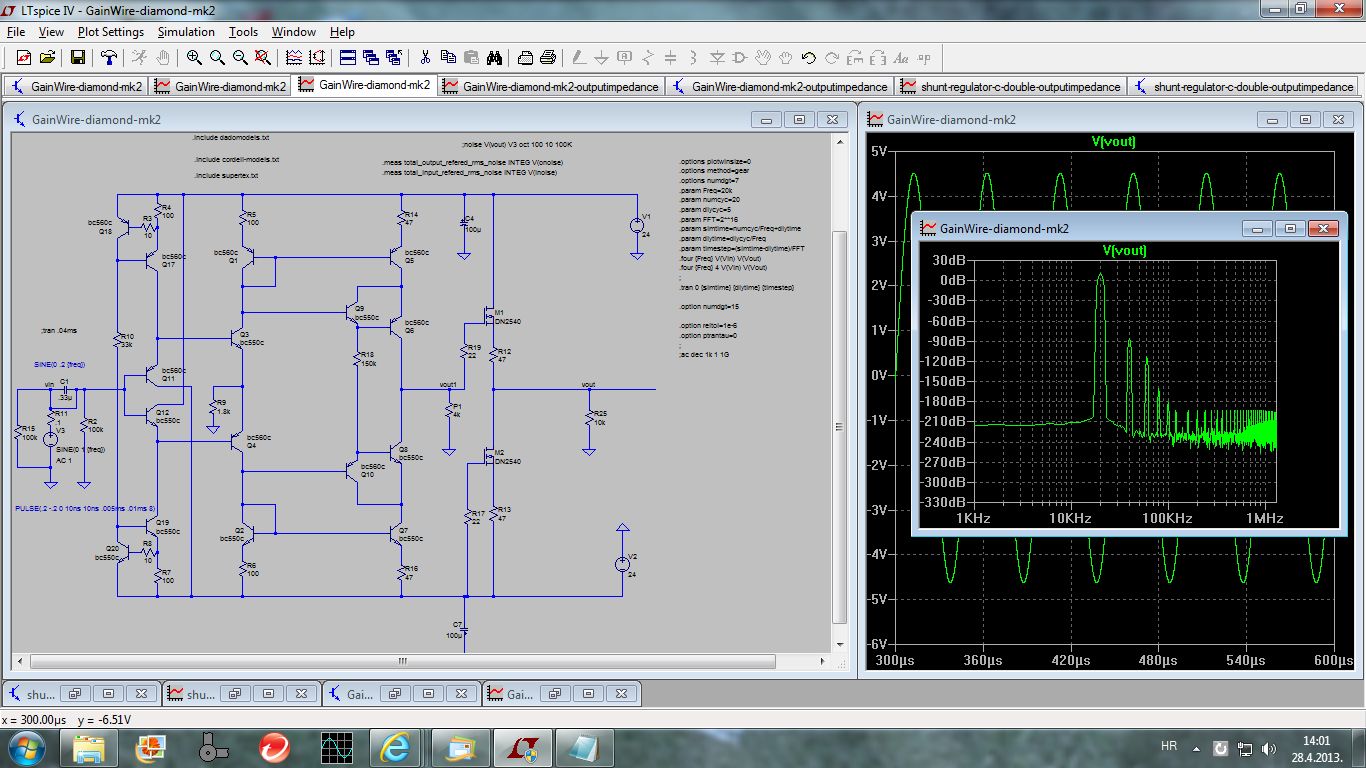Click the Print toolbar icon

[547, 58]
